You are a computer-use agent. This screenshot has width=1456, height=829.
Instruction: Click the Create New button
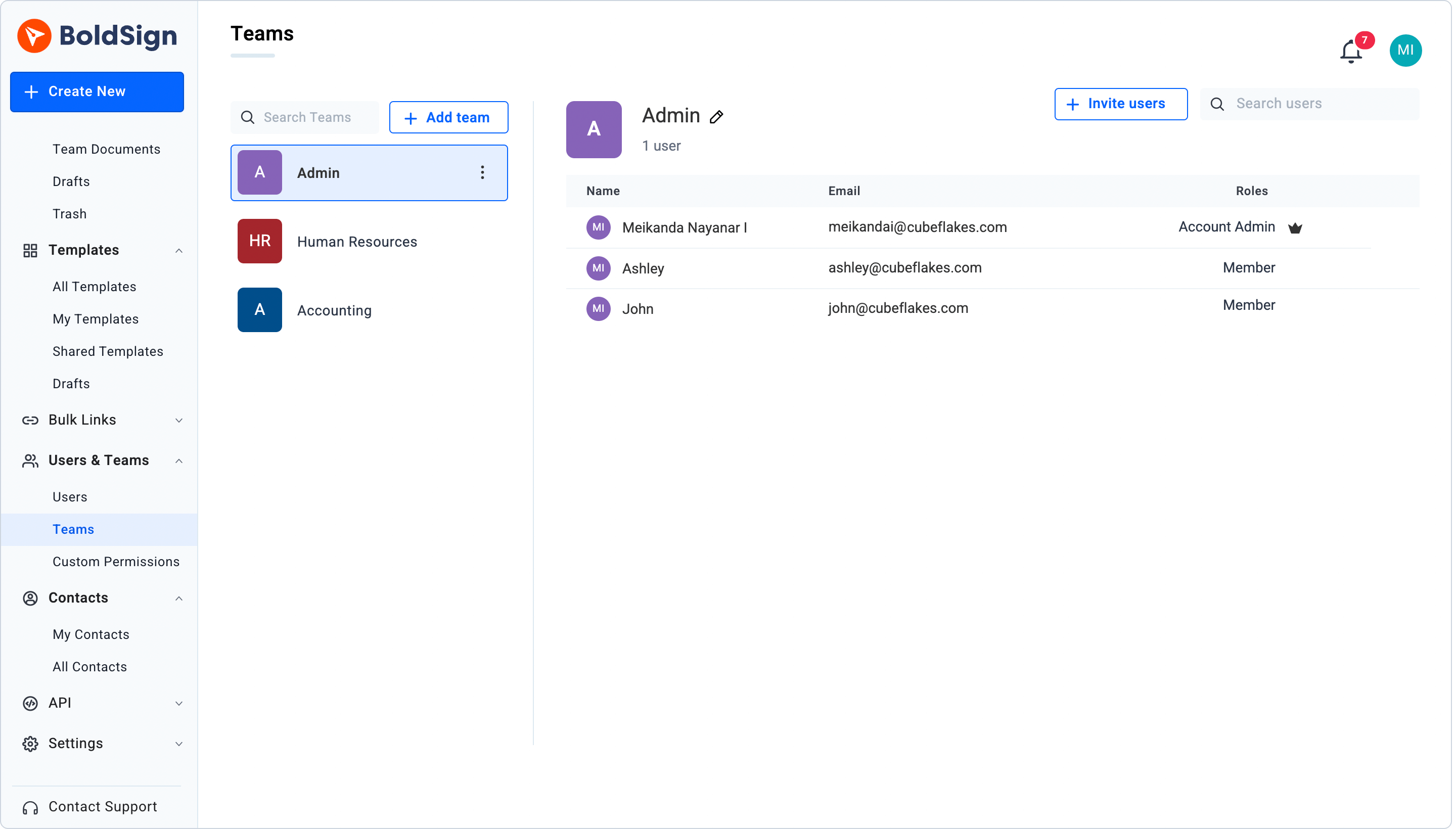[98, 92]
